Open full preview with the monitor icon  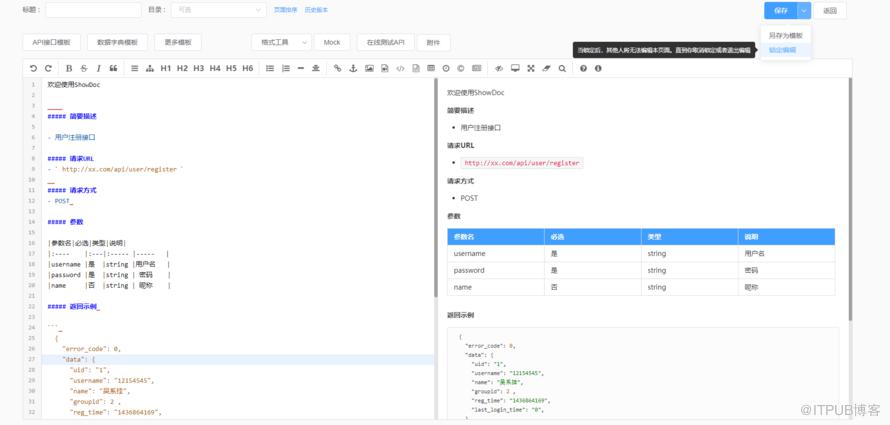pos(515,68)
